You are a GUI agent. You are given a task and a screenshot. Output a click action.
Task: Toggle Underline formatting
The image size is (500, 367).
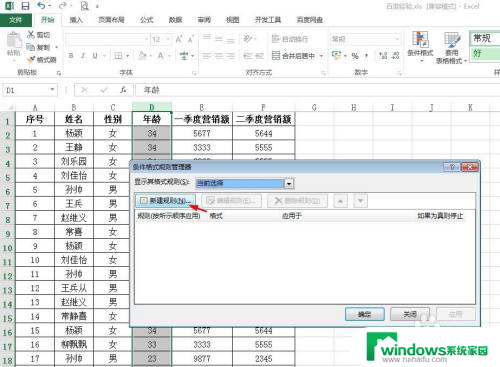95,56
